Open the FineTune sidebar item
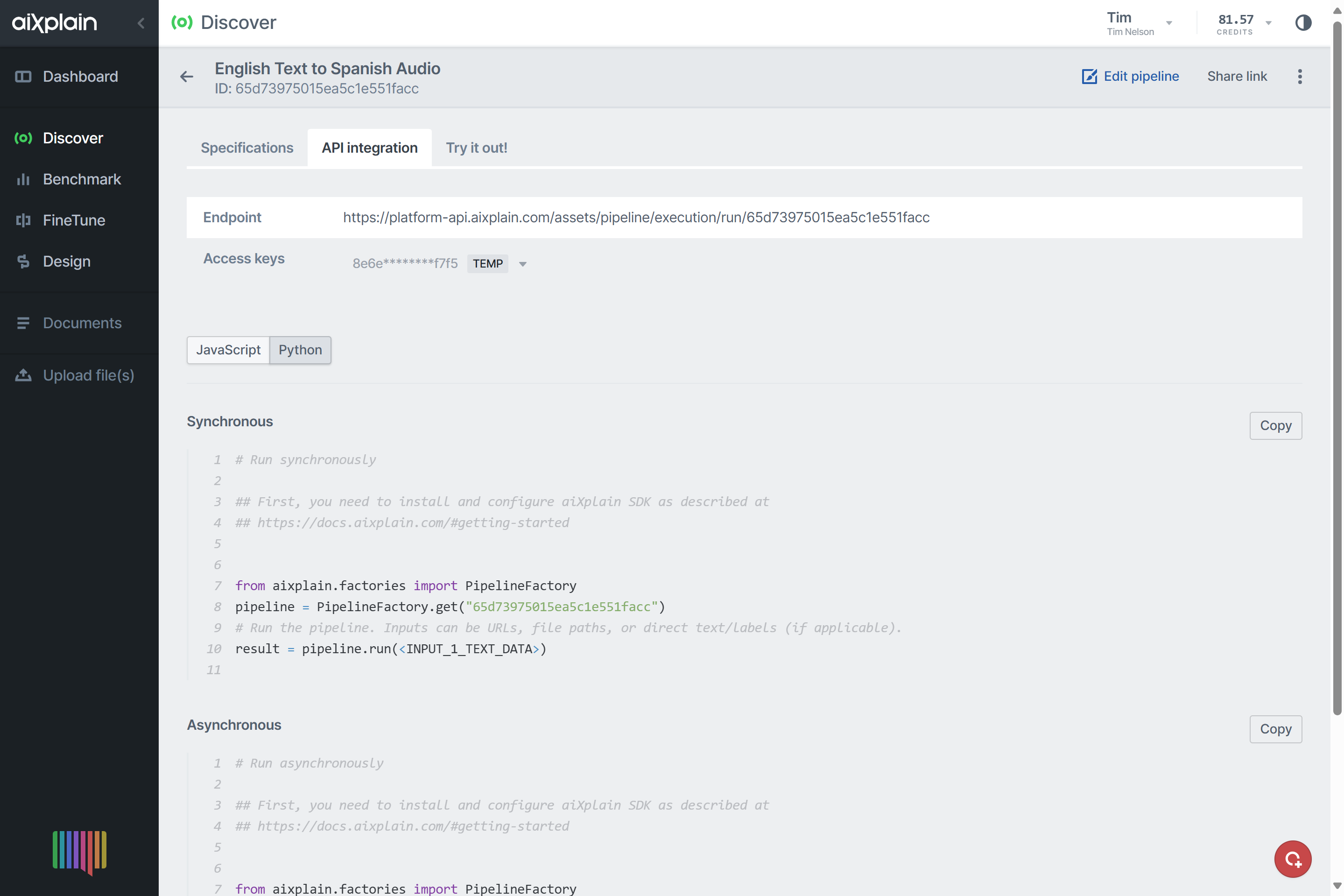This screenshot has width=1344, height=896. point(79,220)
